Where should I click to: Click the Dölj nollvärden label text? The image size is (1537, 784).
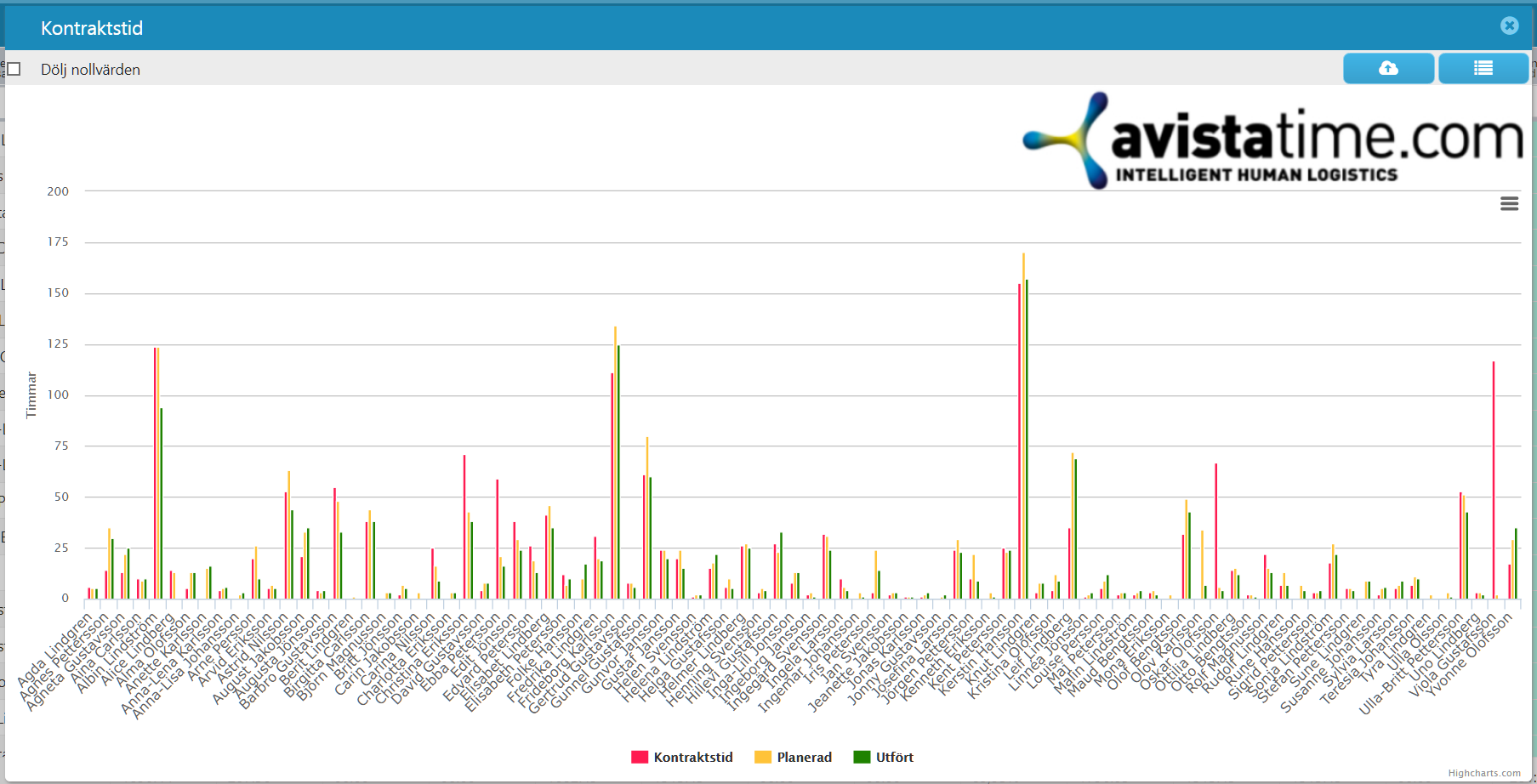click(90, 70)
